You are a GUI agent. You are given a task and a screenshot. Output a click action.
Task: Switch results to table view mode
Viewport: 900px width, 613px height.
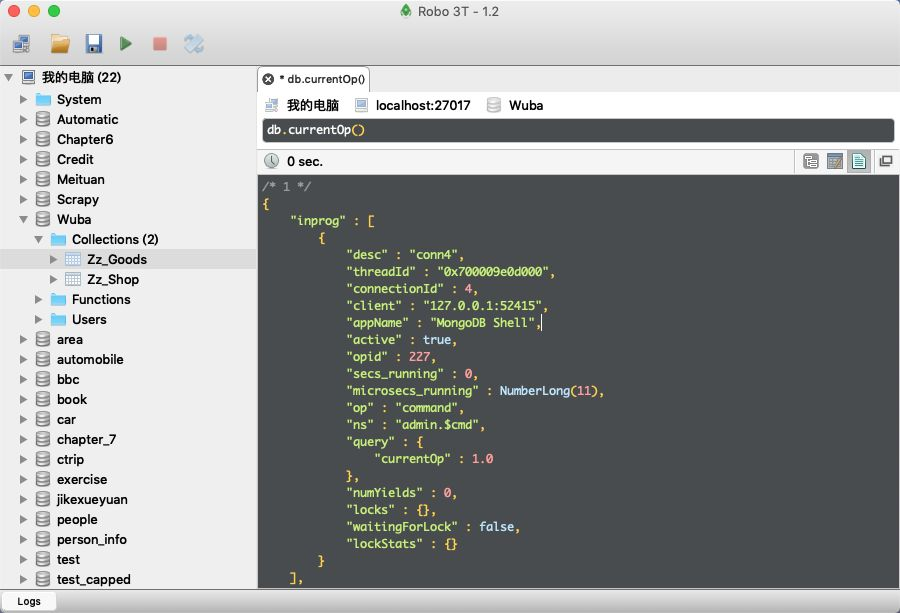point(835,161)
